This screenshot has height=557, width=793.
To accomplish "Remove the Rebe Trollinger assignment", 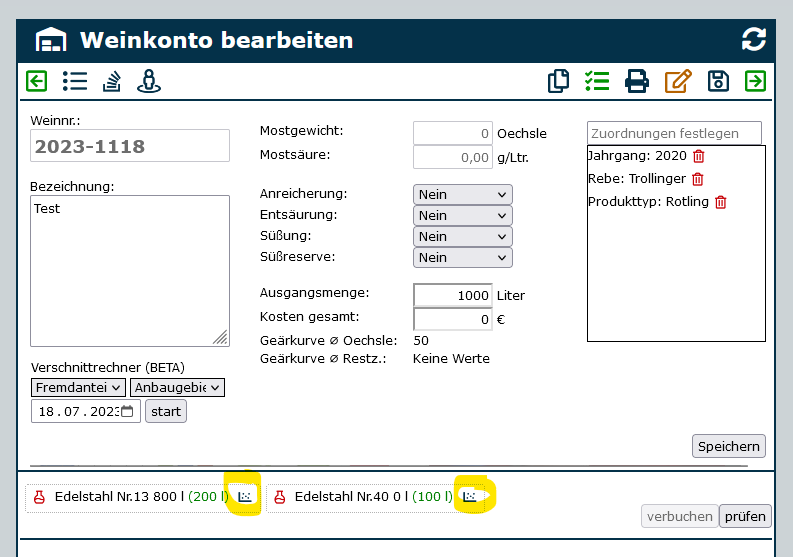I will (x=698, y=179).
